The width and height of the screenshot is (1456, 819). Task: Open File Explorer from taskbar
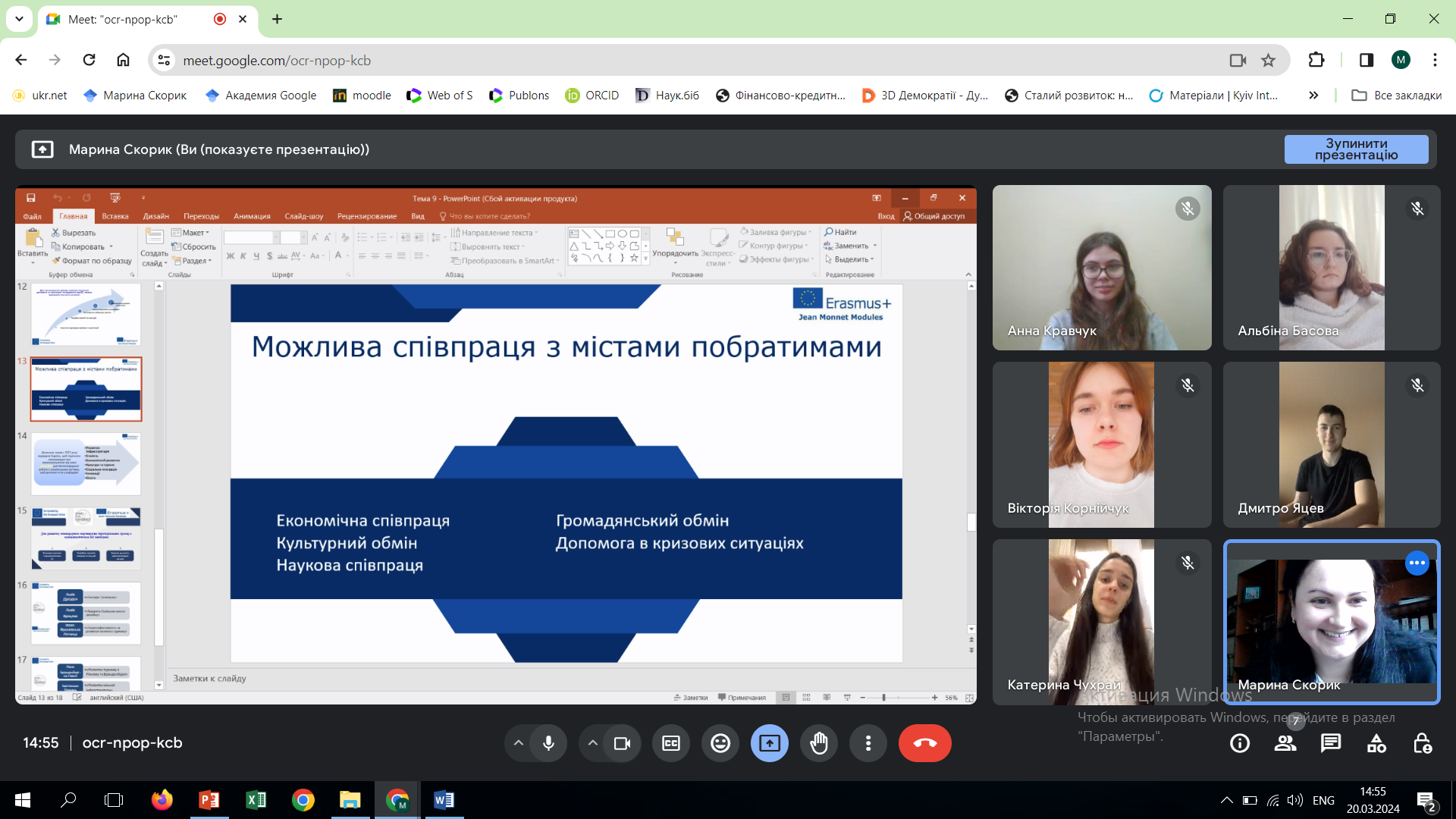(x=350, y=800)
